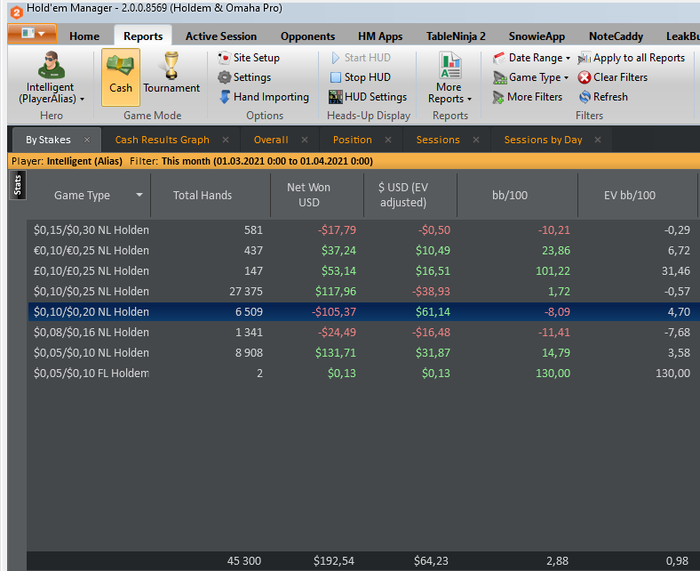Open the Opponents ribbon tab
Viewport: 700px width, 571px height.
coord(308,36)
